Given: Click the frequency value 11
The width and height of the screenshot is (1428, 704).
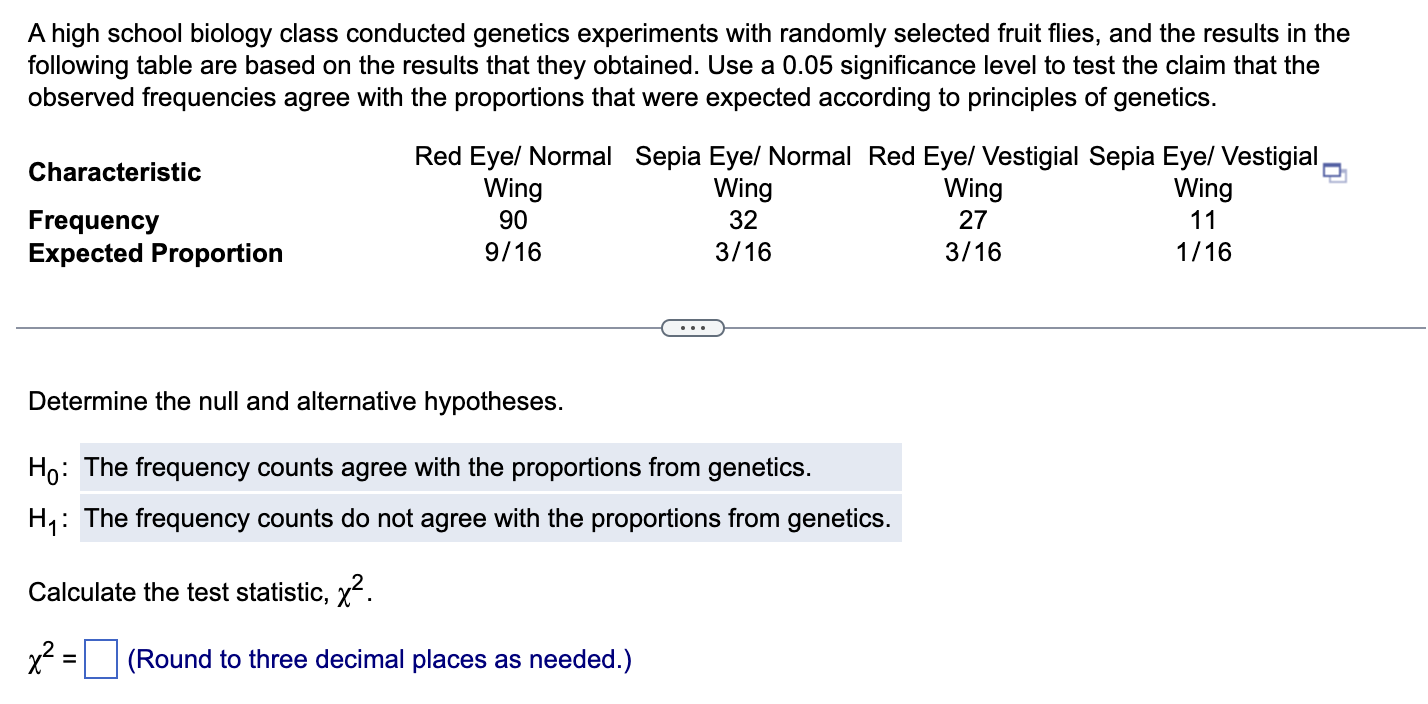Looking at the screenshot, I should pos(1203,220).
